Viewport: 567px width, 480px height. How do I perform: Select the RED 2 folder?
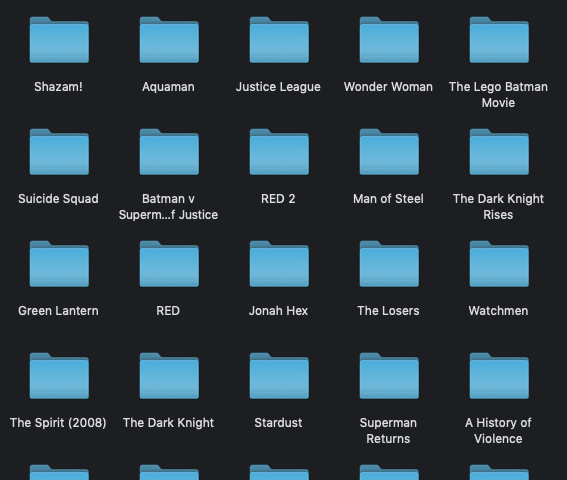tap(279, 152)
